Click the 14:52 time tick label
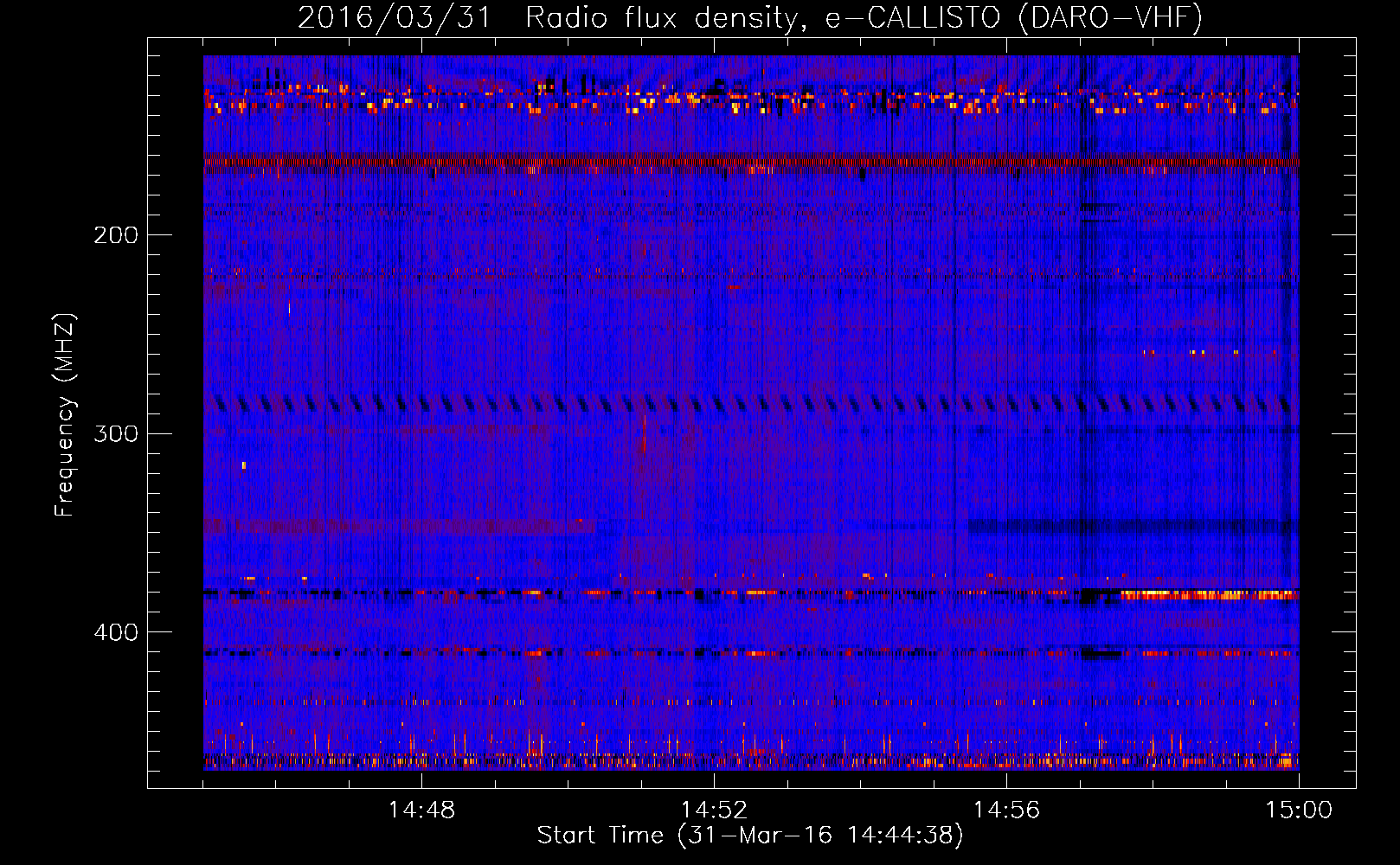Image resolution: width=1400 pixels, height=865 pixels. [x=714, y=811]
